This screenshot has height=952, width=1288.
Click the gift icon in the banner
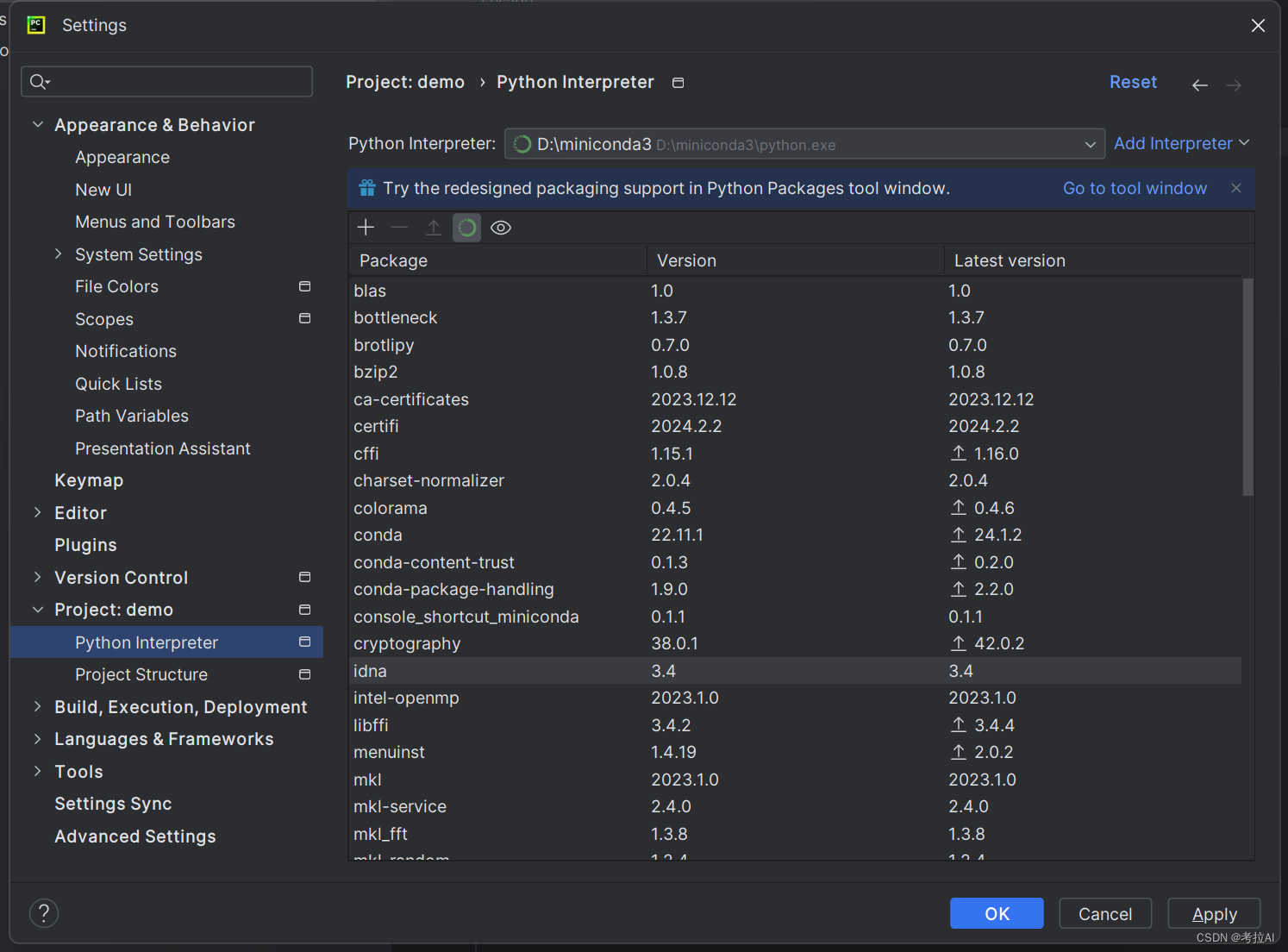tap(367, 188)
